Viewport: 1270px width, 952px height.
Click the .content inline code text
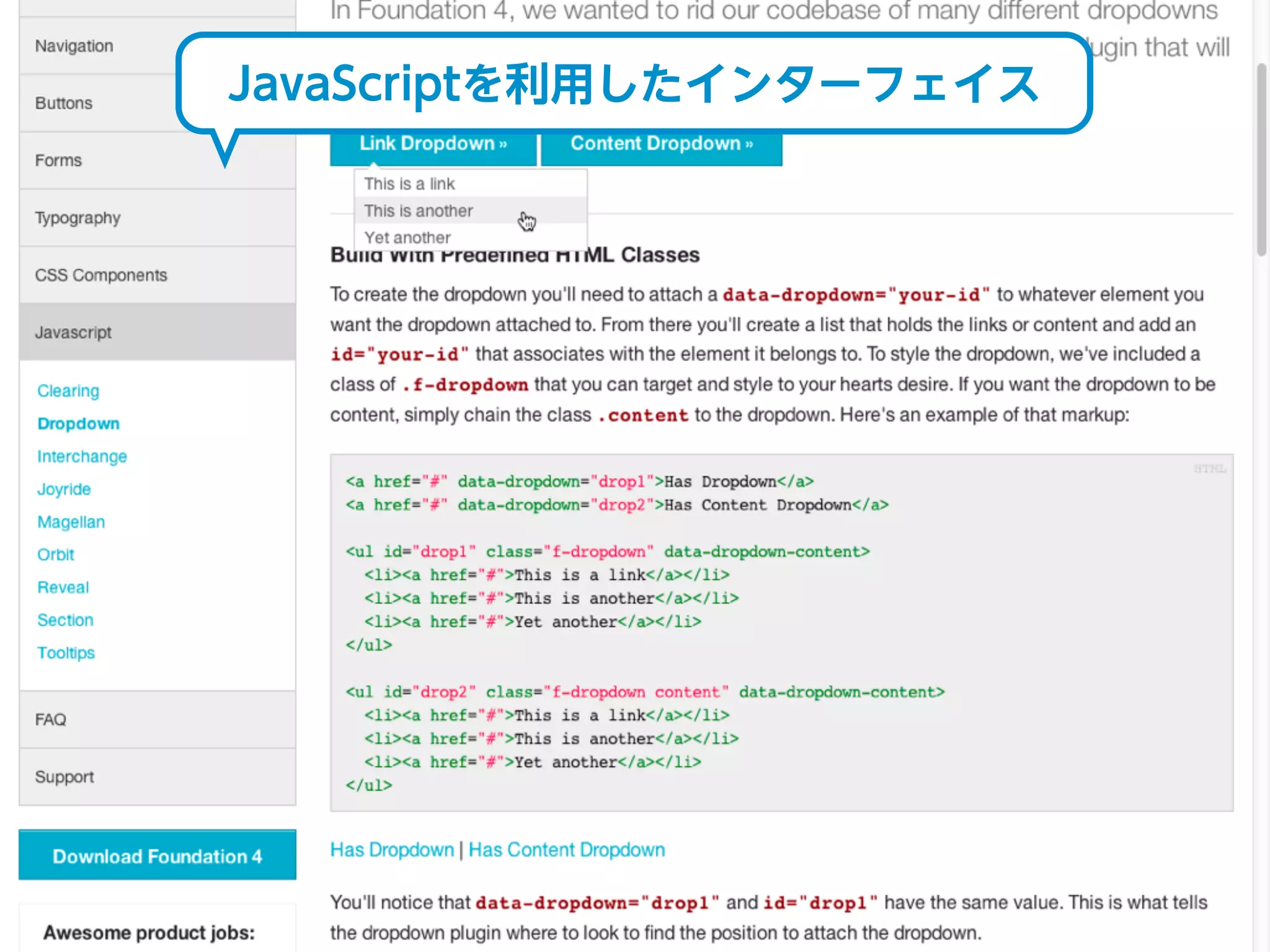coord(643,415)
